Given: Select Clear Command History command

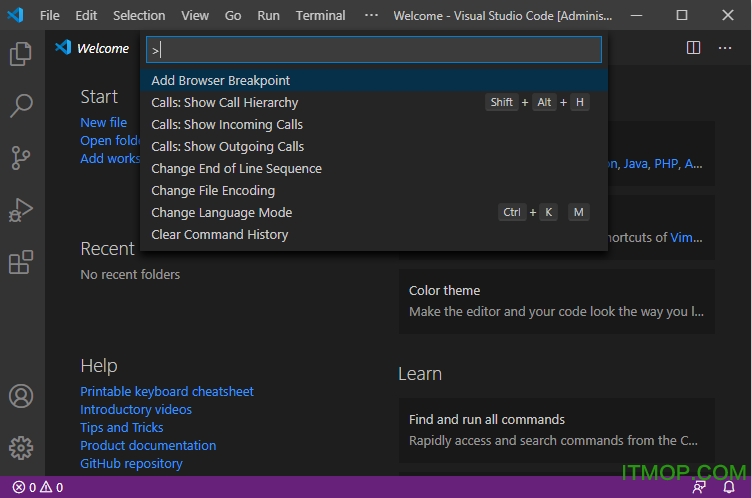Looking at the screenshot, I should 374,235.
